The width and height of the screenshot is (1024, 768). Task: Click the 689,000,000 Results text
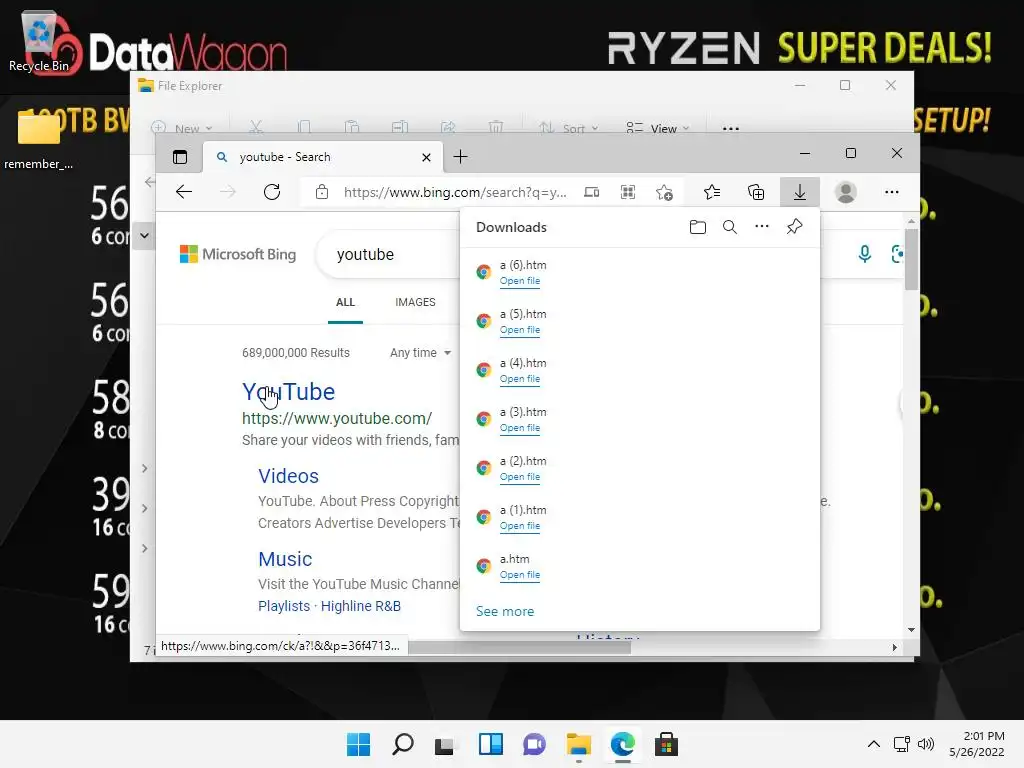[296, 353]
